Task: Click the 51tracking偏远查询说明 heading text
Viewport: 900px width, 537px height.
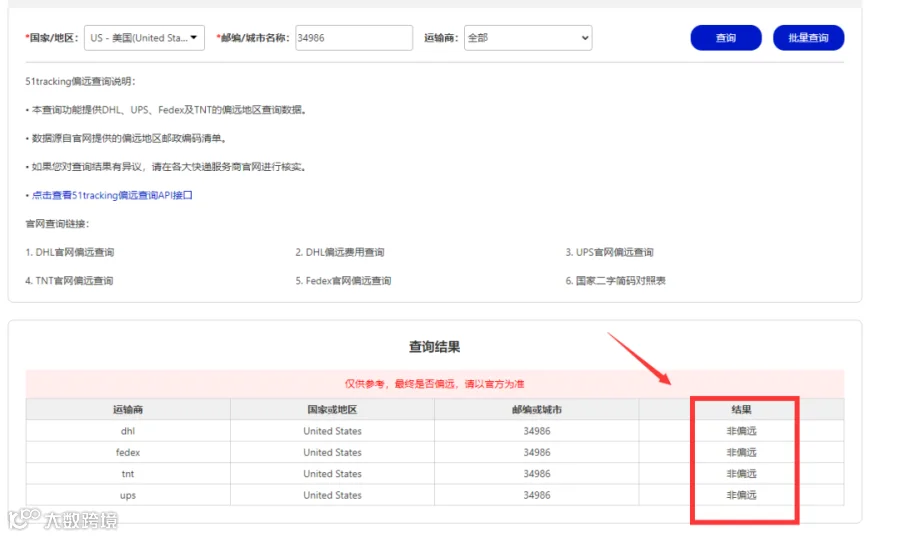Action: [80, 81]
